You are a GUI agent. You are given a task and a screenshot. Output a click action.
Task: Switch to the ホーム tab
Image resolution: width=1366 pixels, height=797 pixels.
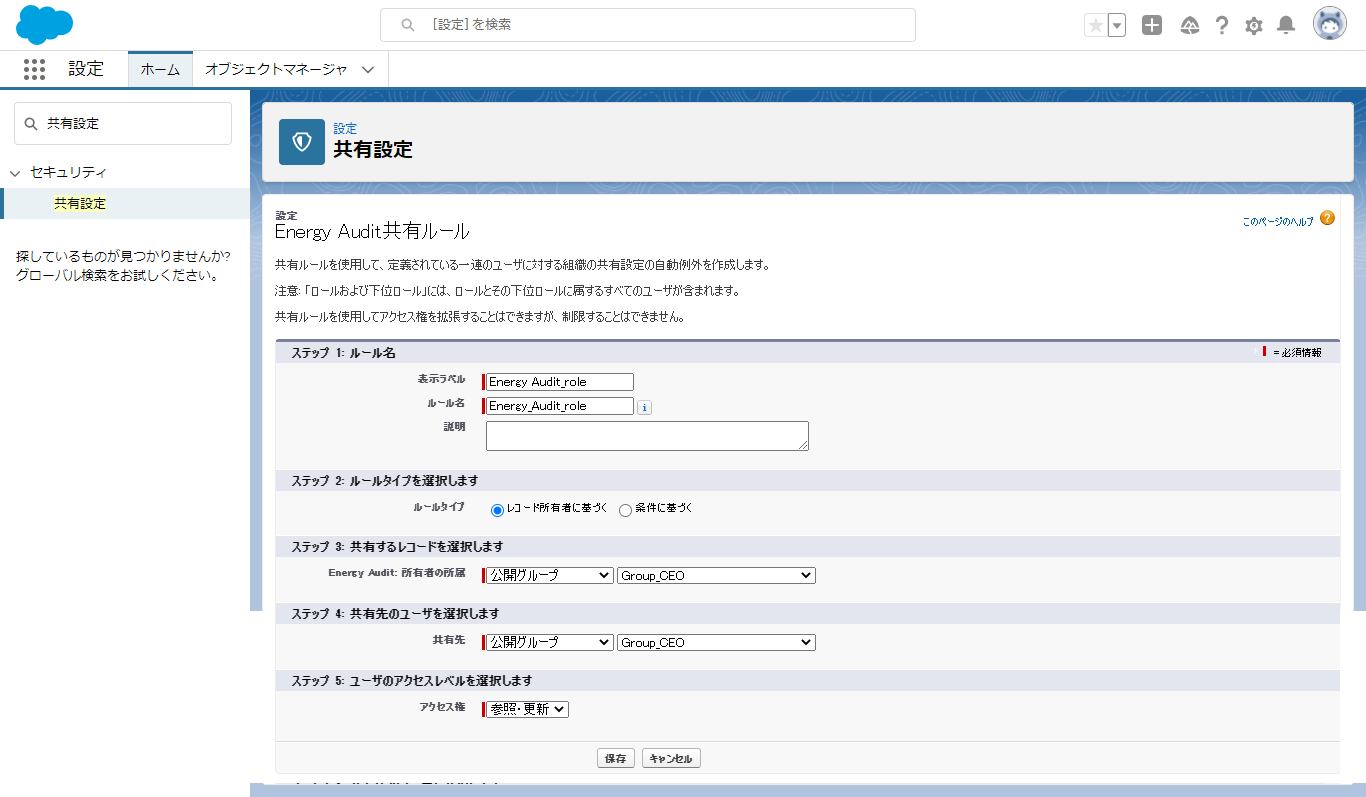point(160,69)
